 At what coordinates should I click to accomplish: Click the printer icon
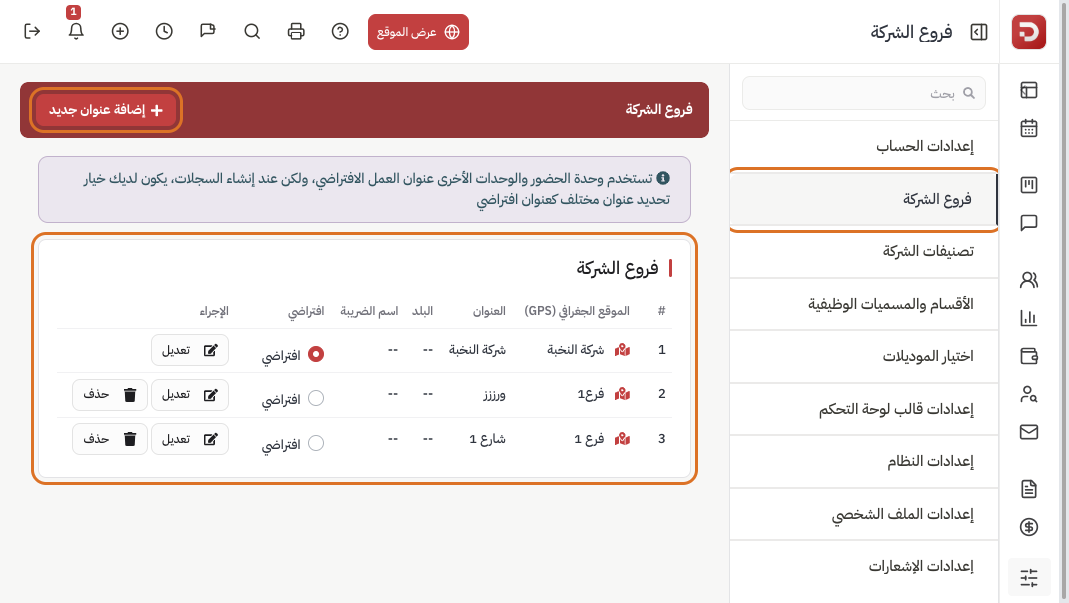tap(296, 31)
